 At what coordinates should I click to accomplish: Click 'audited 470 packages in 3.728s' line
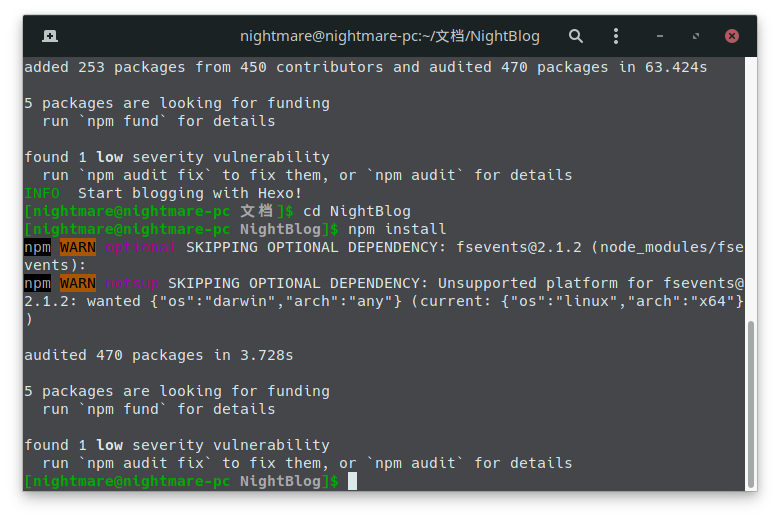159,355
